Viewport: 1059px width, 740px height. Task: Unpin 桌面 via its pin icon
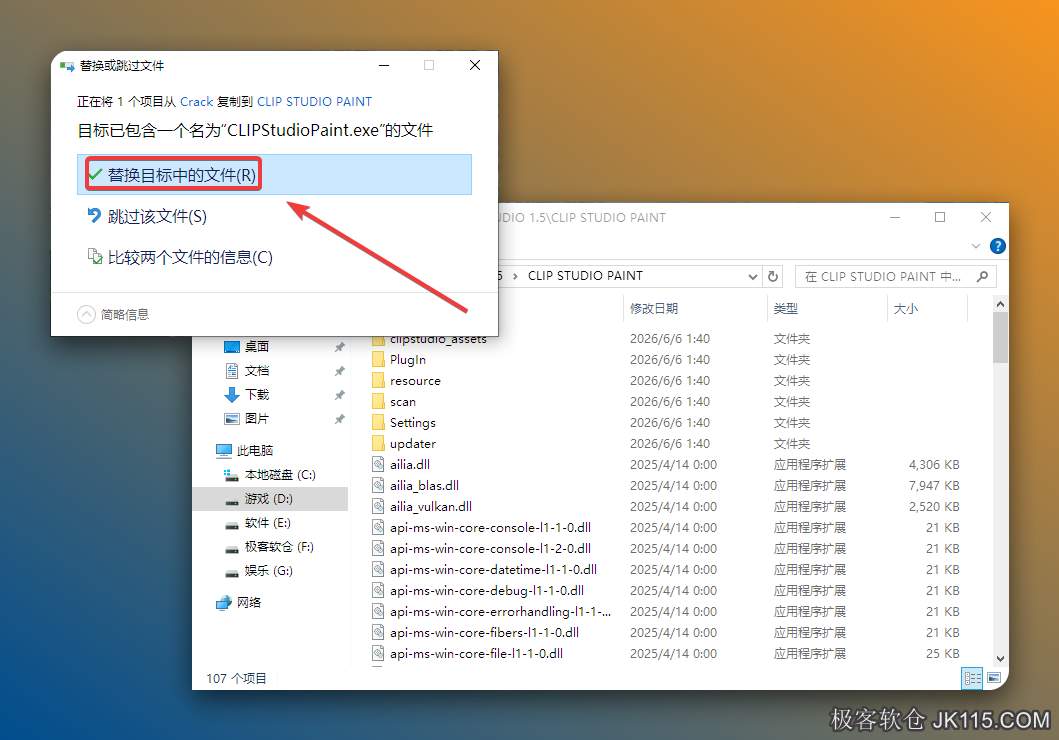pos(339,347)
